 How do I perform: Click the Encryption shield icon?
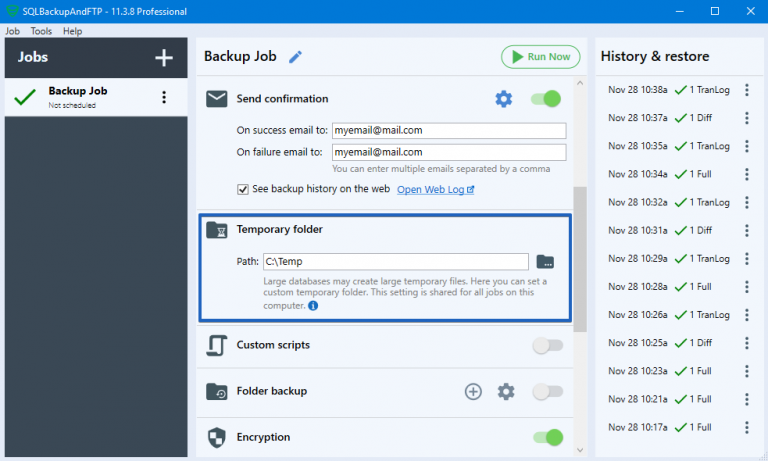click(217, 437)
